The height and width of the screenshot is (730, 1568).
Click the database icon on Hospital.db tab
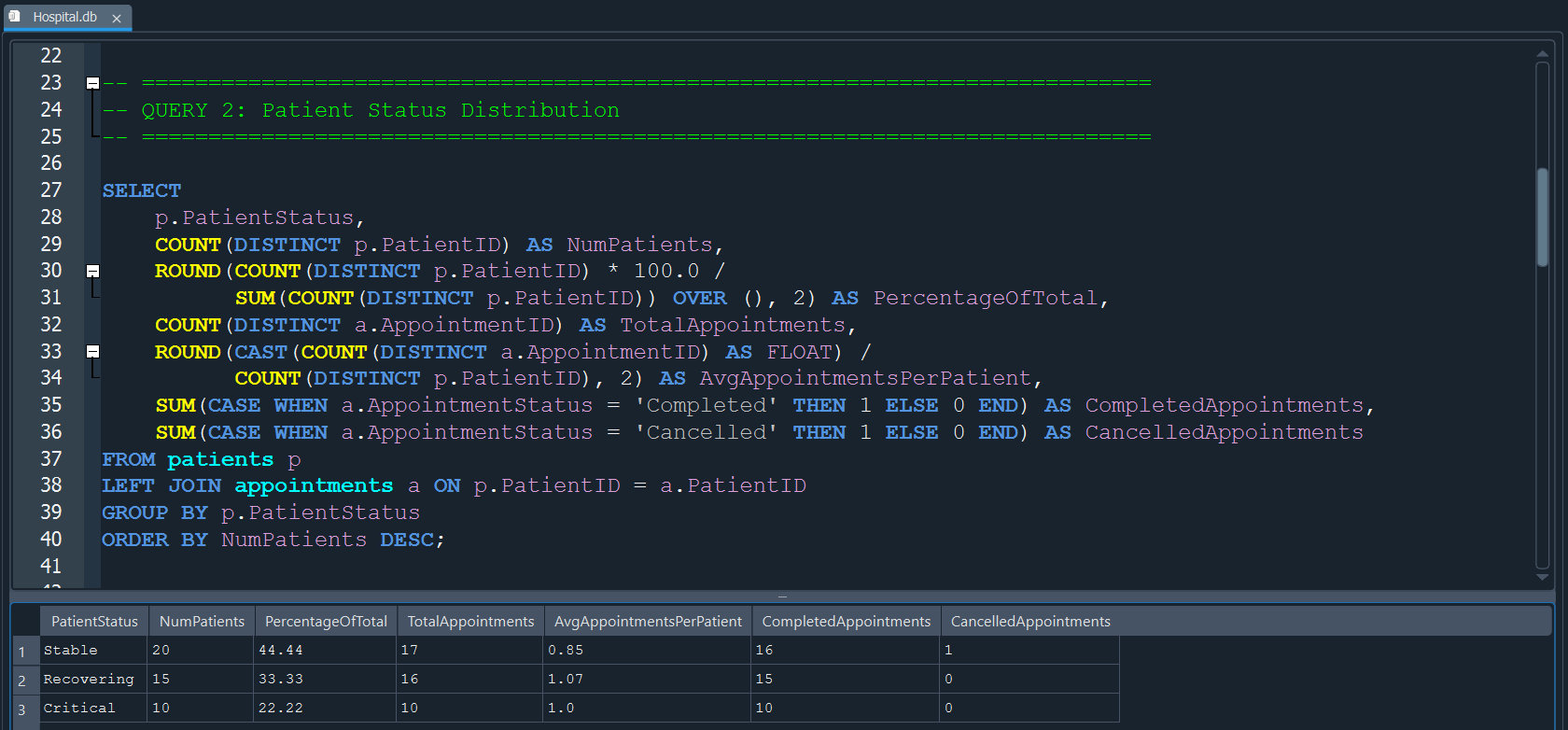coord(15,17)
